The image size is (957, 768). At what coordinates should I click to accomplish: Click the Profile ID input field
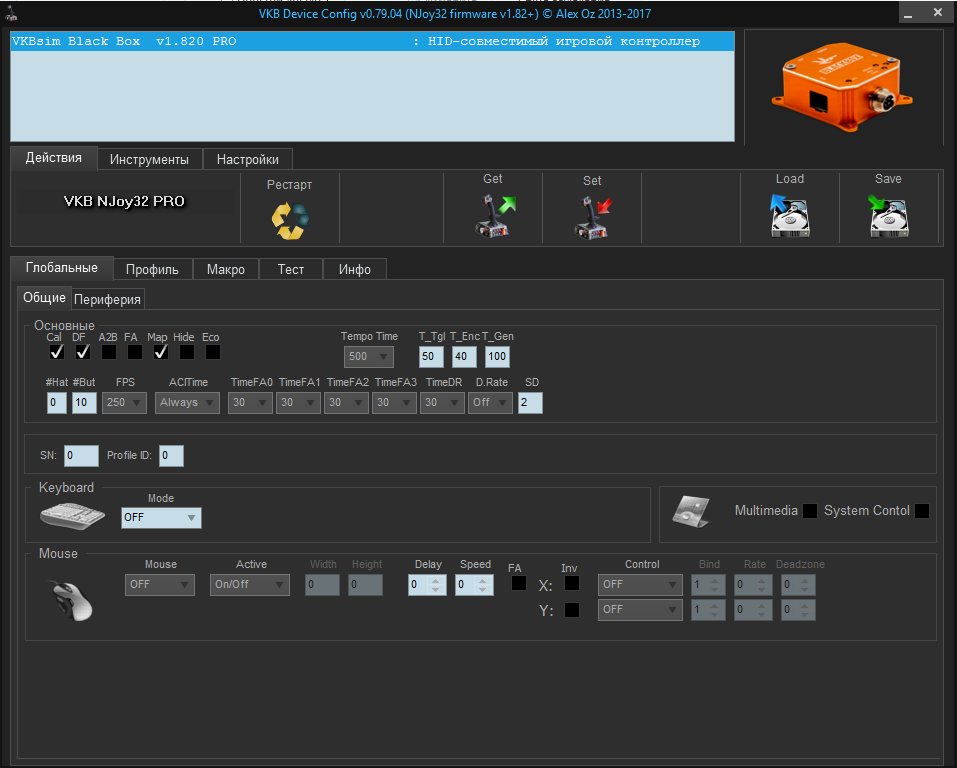click(x=172, y=456)
